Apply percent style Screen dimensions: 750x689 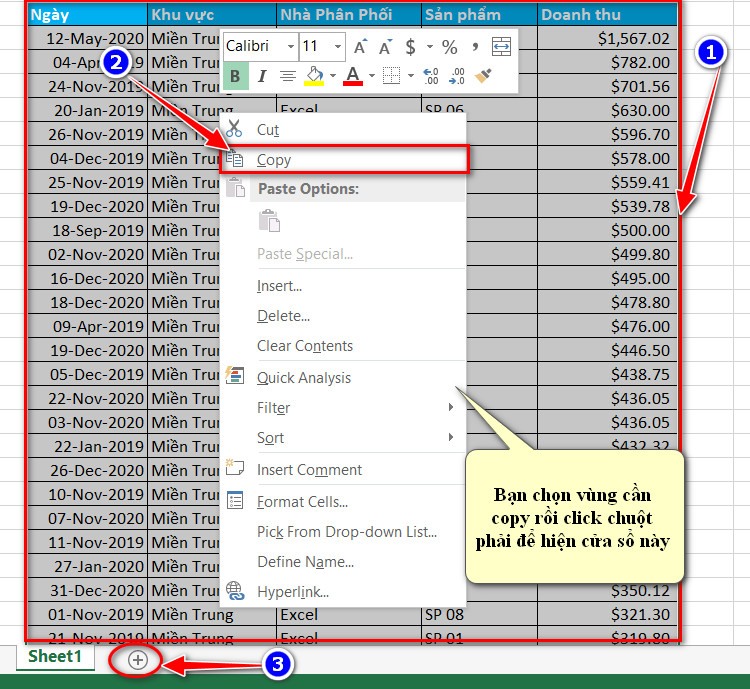point(450,47)
